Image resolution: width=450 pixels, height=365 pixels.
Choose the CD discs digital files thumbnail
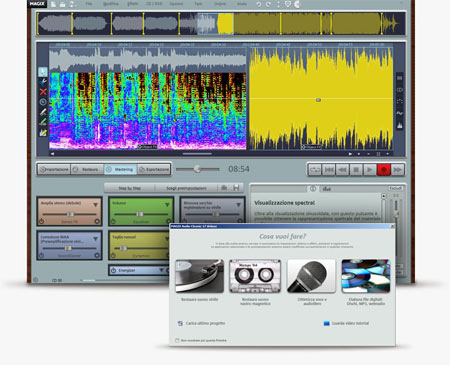click(366, 276)
